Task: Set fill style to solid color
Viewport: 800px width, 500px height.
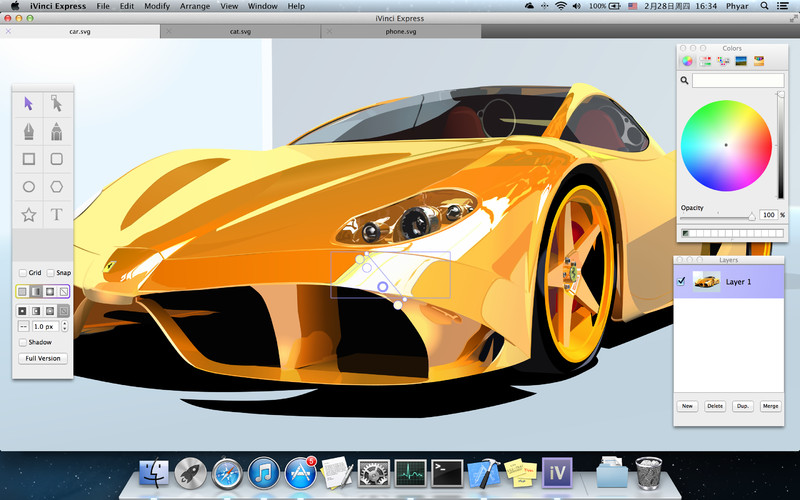Action: click(x=22, y=292)
